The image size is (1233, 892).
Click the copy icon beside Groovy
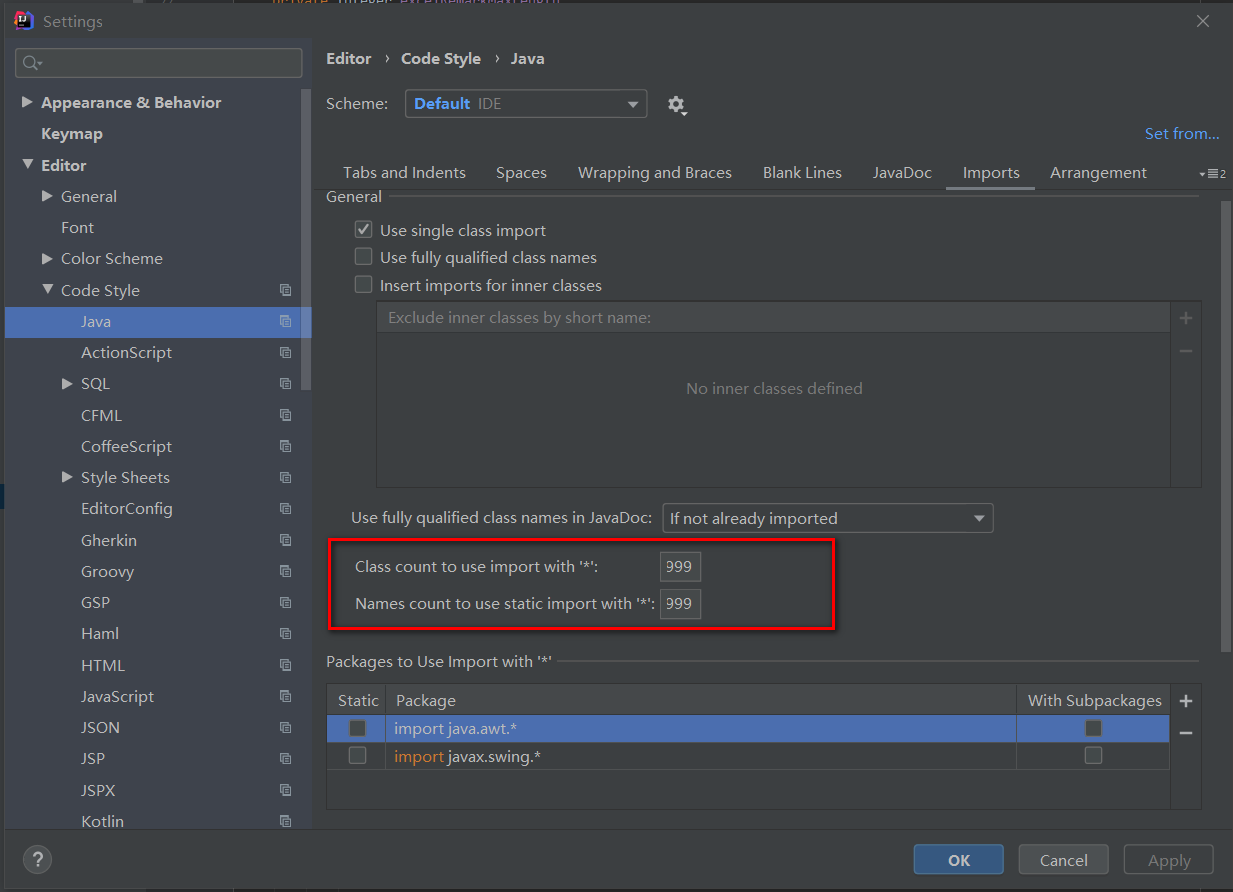[286, 572]
